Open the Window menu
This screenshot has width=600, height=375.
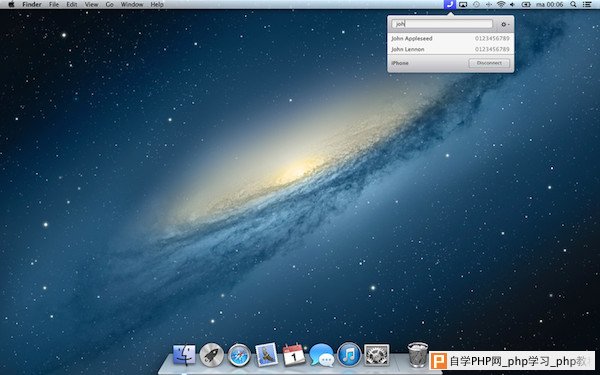pos(132,5)
